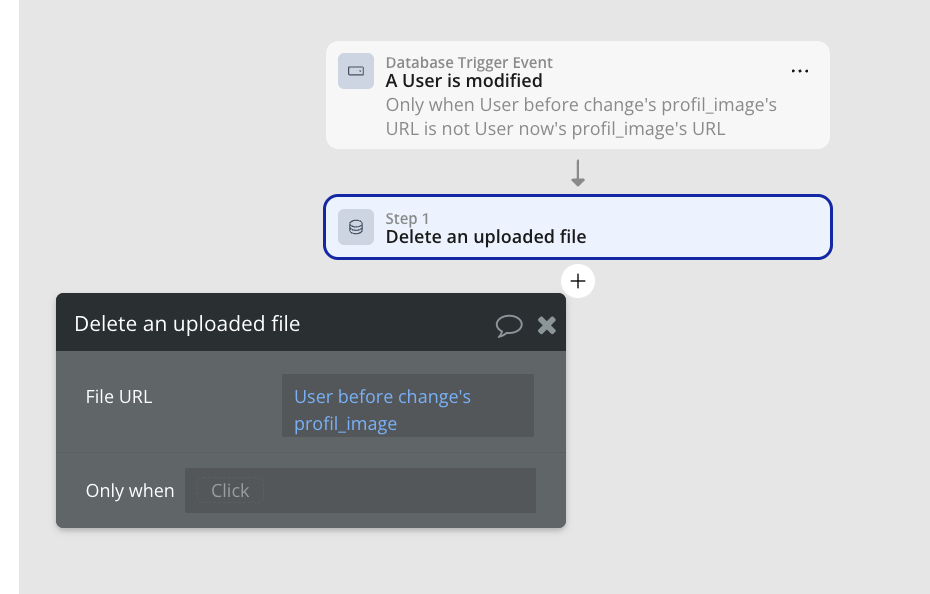Click the 'profil_image' part of File URL

click(x=345, y=424)
